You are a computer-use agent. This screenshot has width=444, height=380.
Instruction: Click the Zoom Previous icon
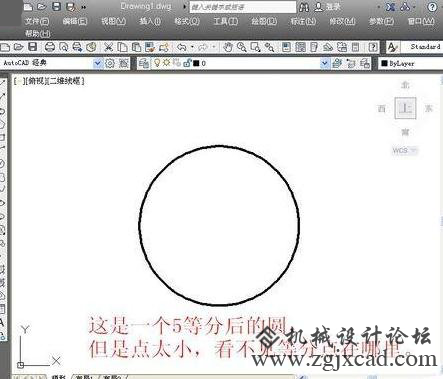click(x=269, y=47)
